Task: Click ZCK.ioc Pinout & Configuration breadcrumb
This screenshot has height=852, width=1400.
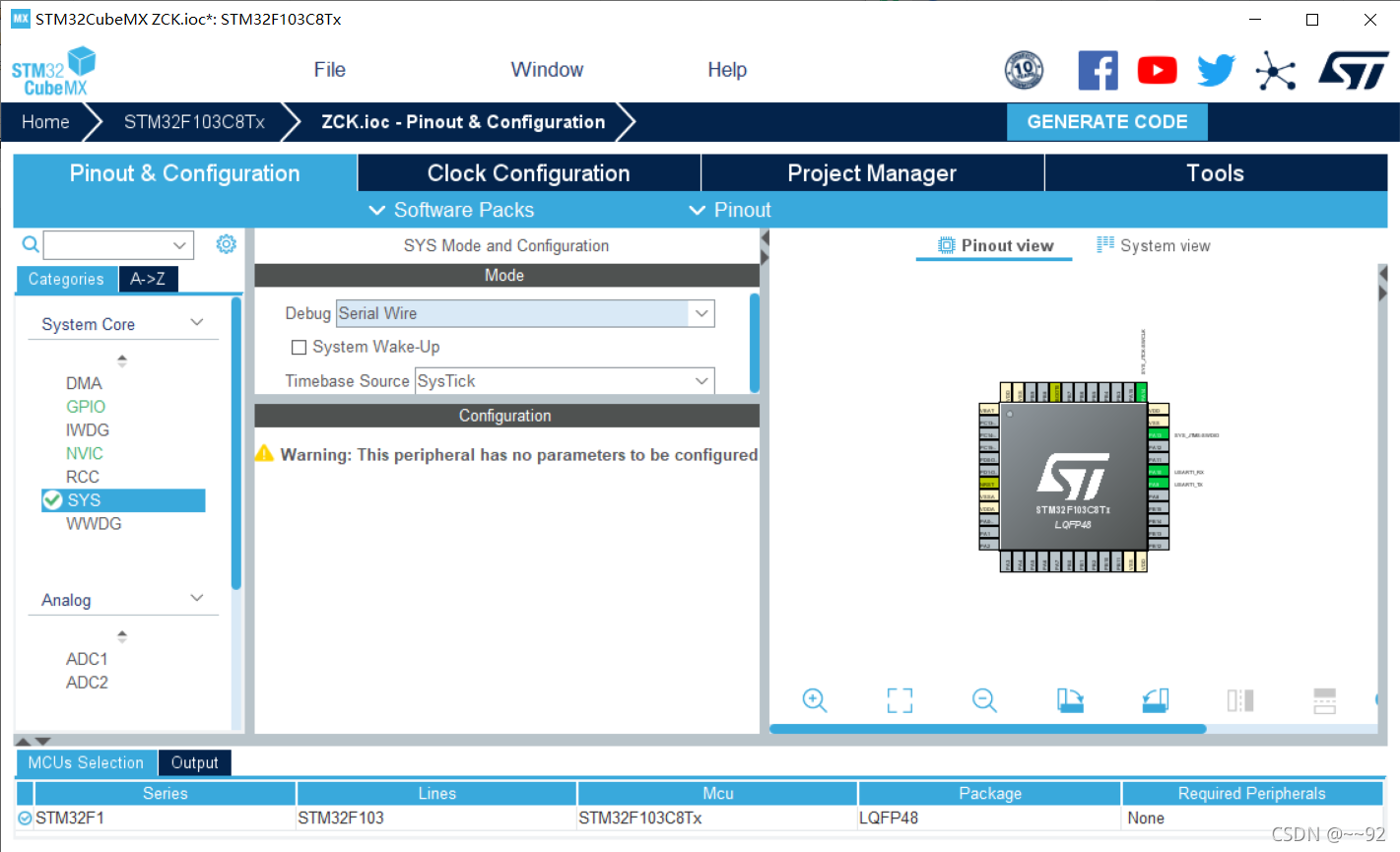Action: pyautogui.click(x=463, y=122)
